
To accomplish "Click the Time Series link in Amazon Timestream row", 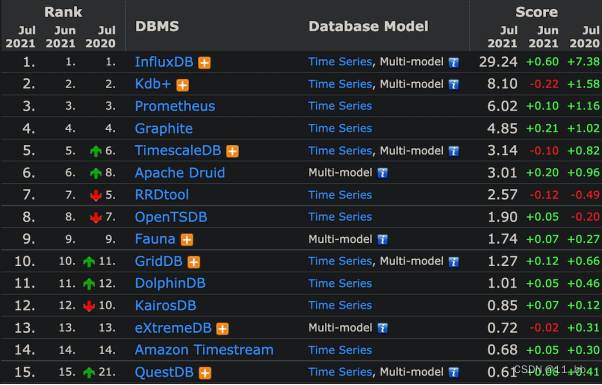I will coord(340,350).
